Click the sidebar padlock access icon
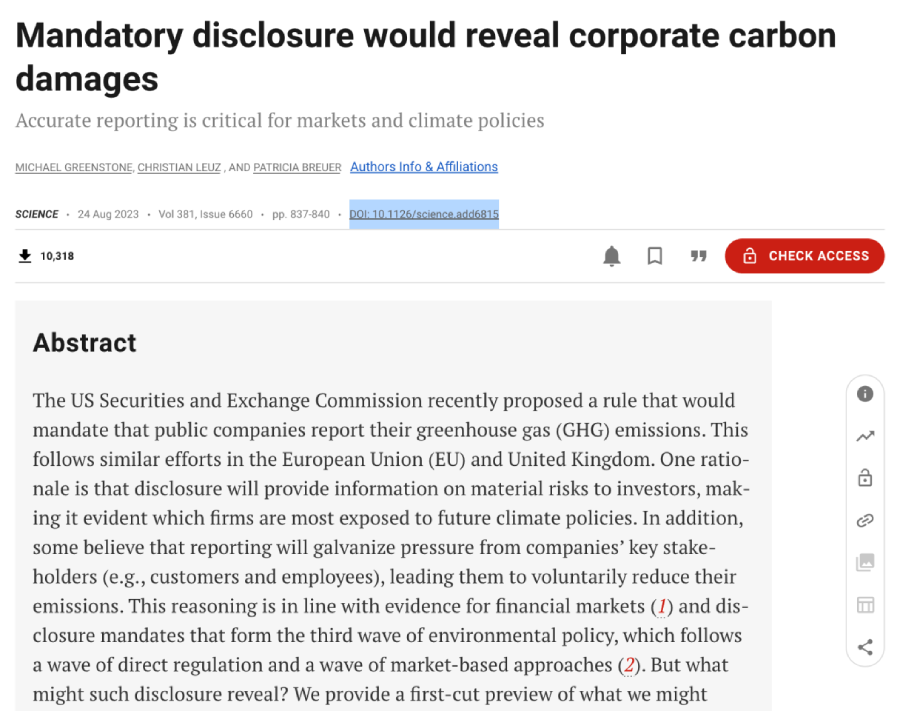Image resolution: width=900 pixels, height=711 pixels. [x=865, y=478]
